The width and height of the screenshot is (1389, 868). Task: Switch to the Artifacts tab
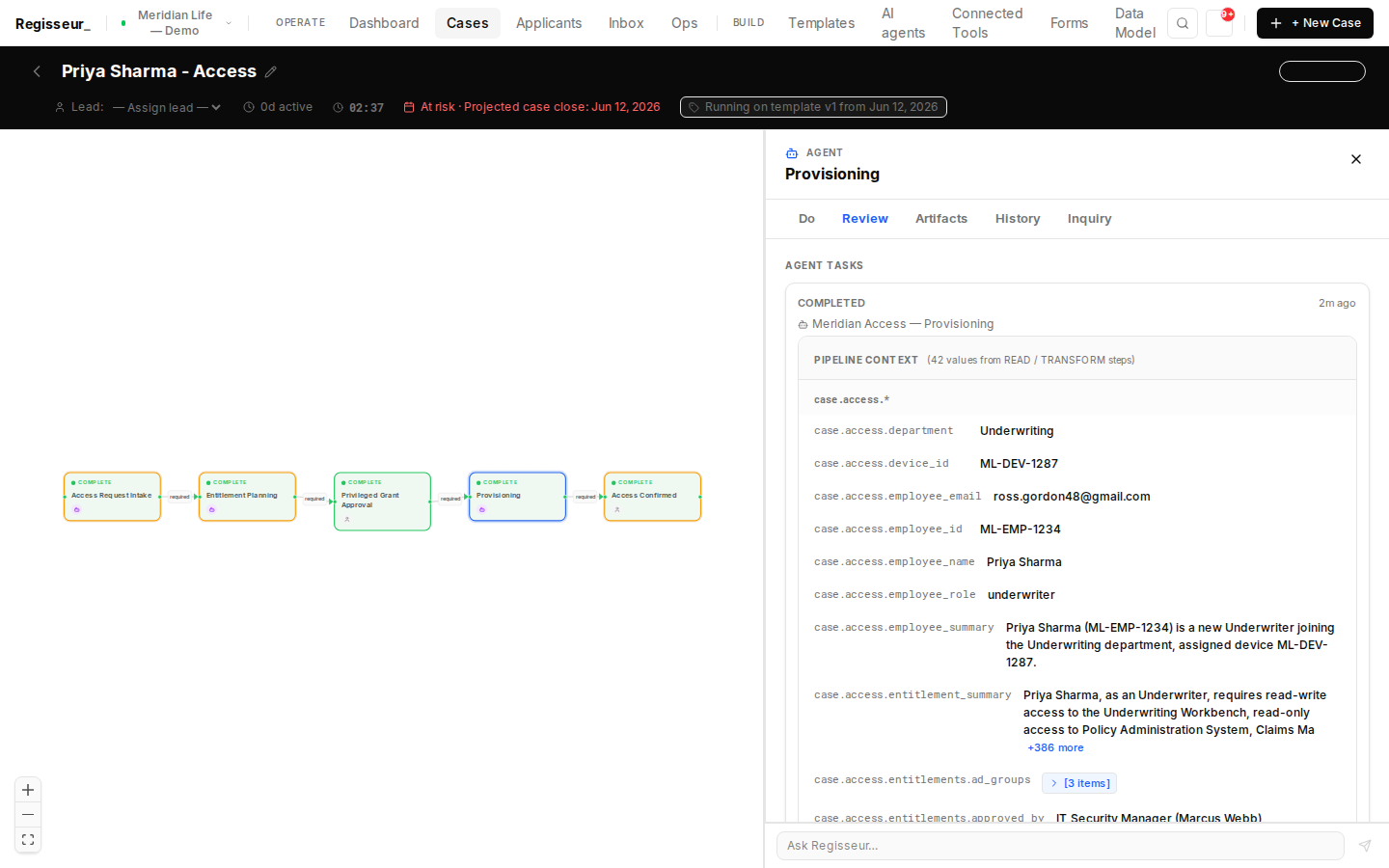941,219
